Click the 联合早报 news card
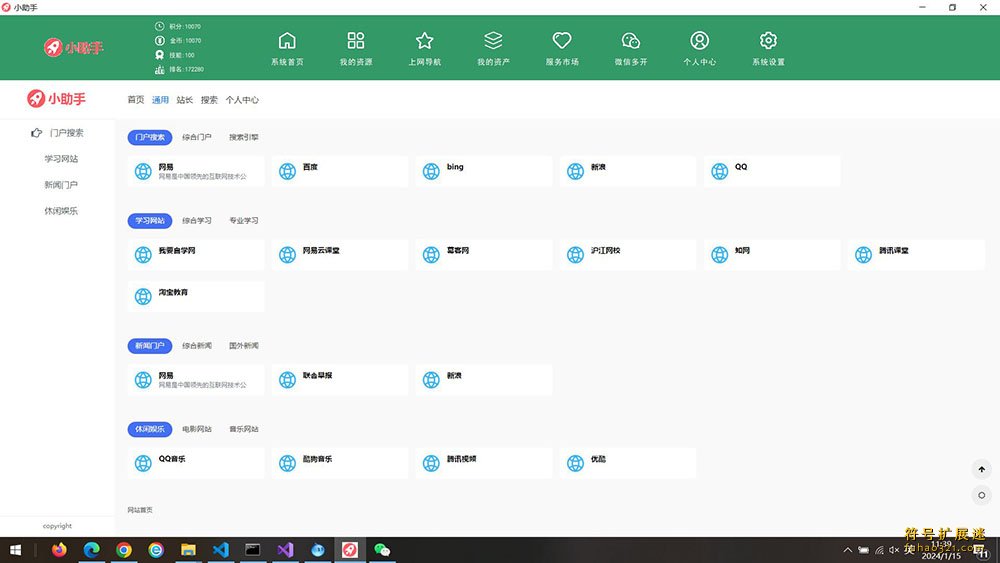Screen dimensions: 1000x563 (x=340, y=380)
